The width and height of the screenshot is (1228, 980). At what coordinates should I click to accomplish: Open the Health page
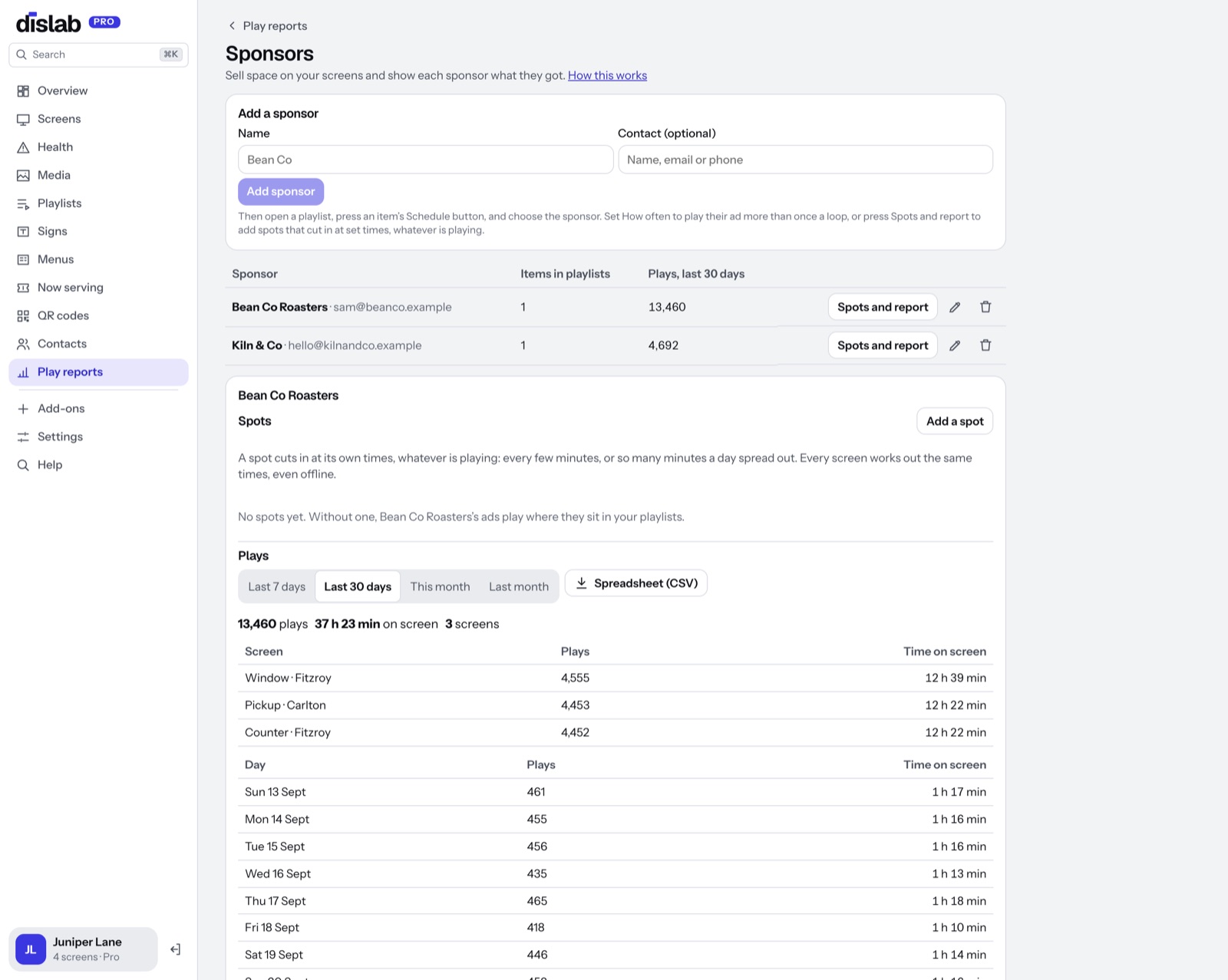tap(98, 147)
